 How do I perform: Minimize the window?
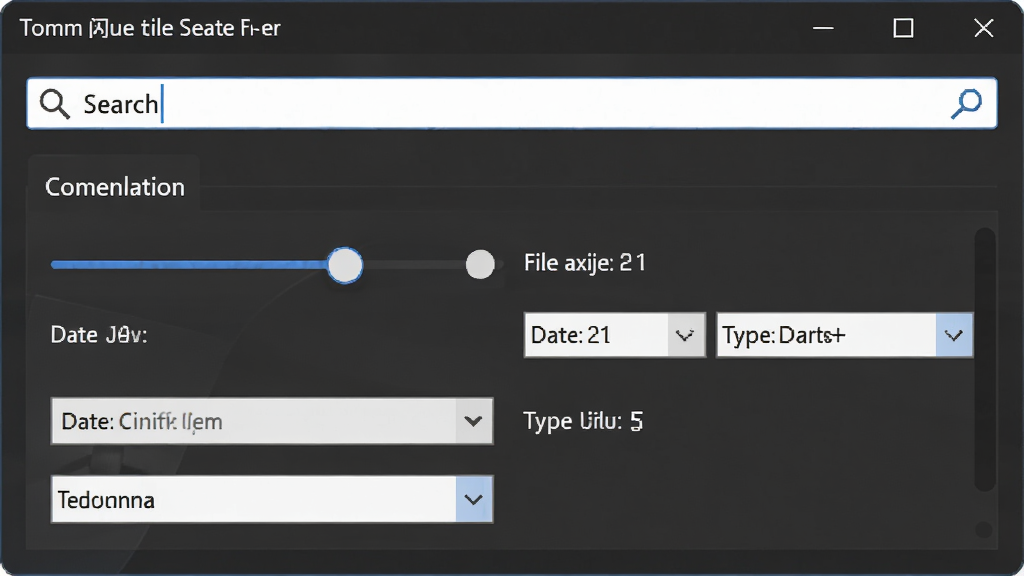coord(823,28)
